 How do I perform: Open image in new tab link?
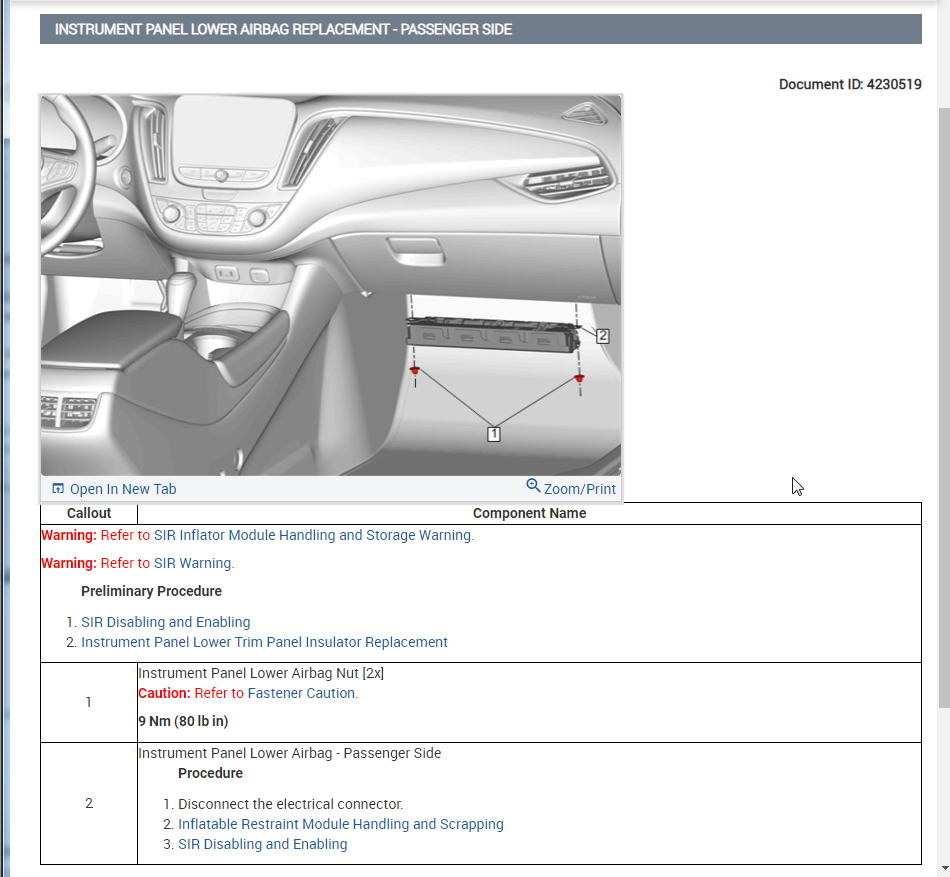click(123, 489)
